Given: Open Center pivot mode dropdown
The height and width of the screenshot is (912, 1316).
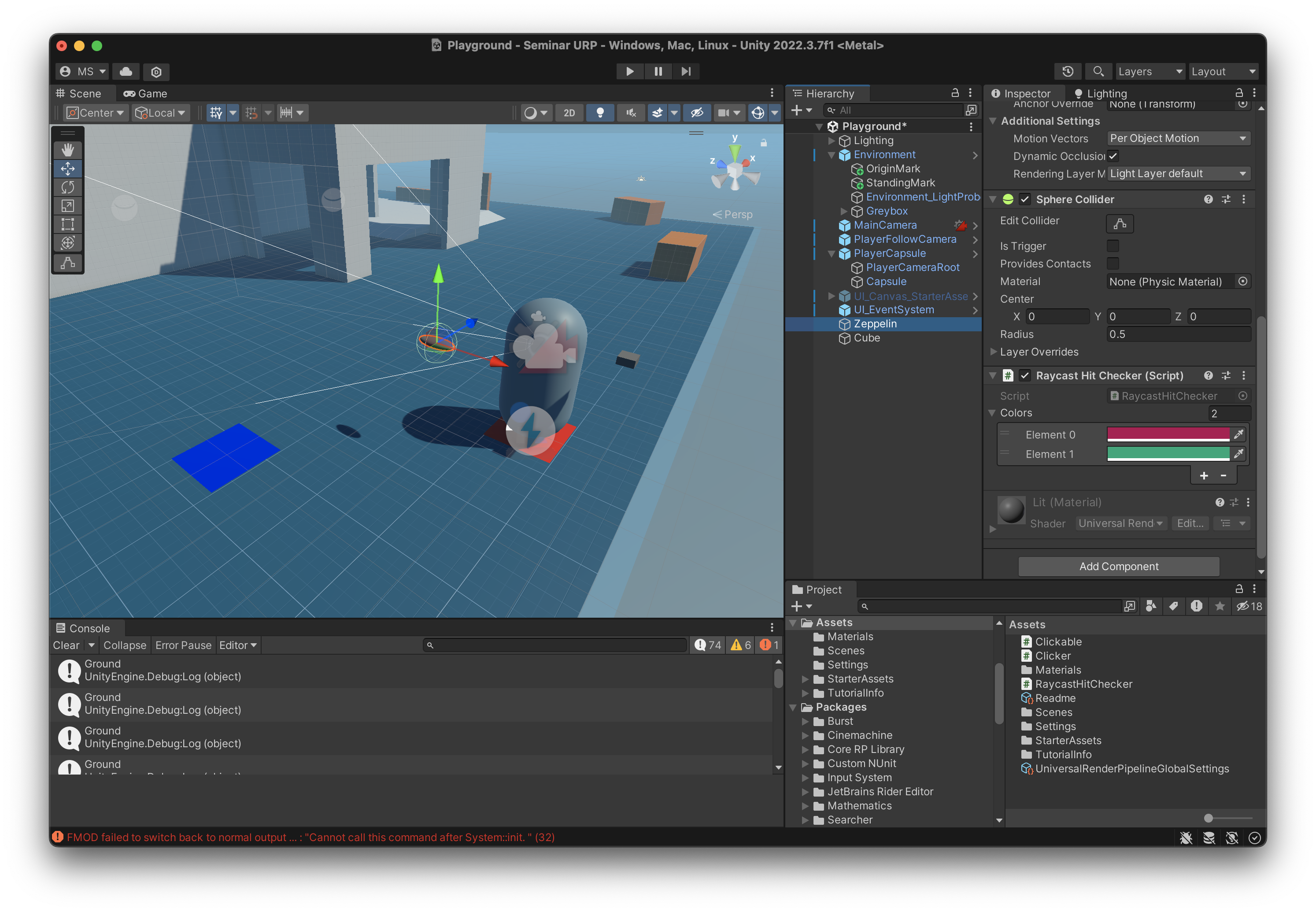Looking at the screenshot, I should pos(96,113).
